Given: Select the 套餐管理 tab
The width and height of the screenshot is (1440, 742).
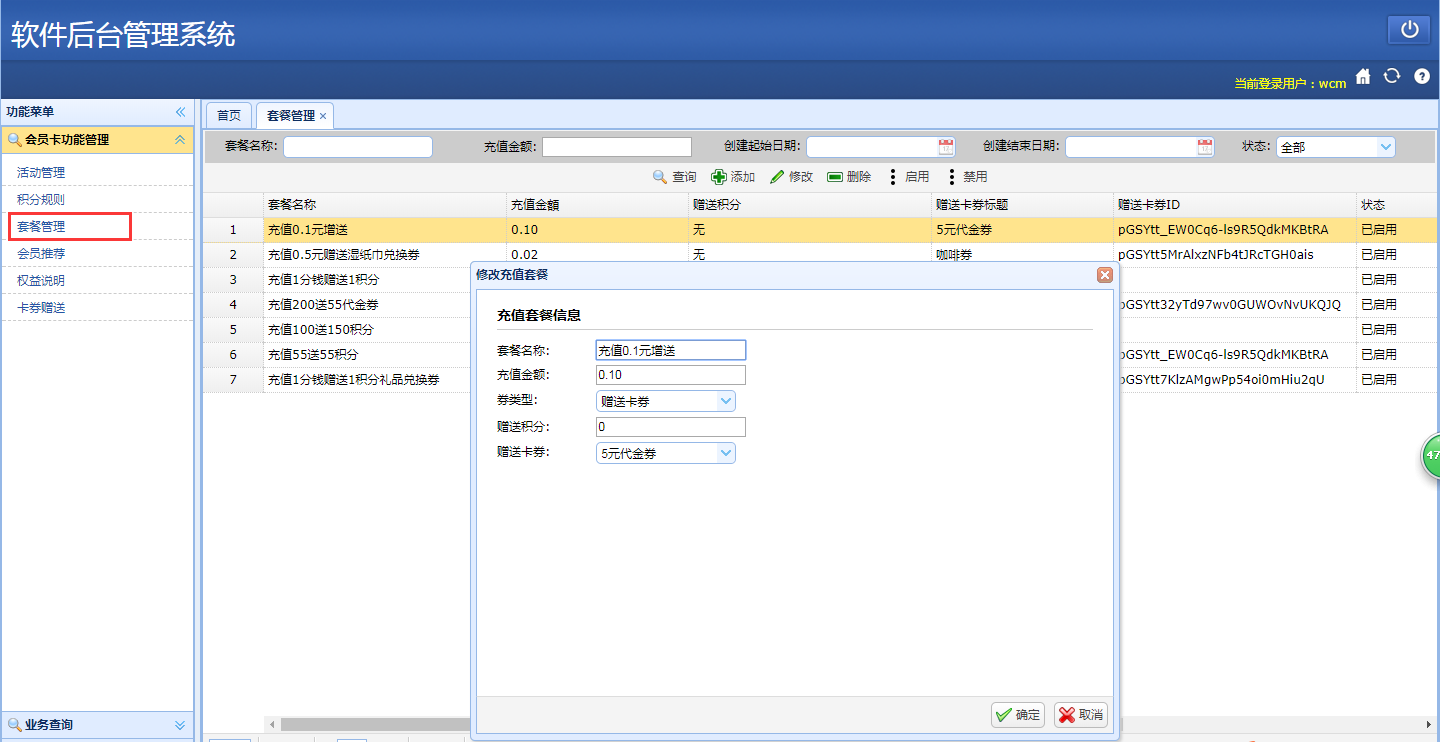Looking at the screenshot, I should pos(291,116).
